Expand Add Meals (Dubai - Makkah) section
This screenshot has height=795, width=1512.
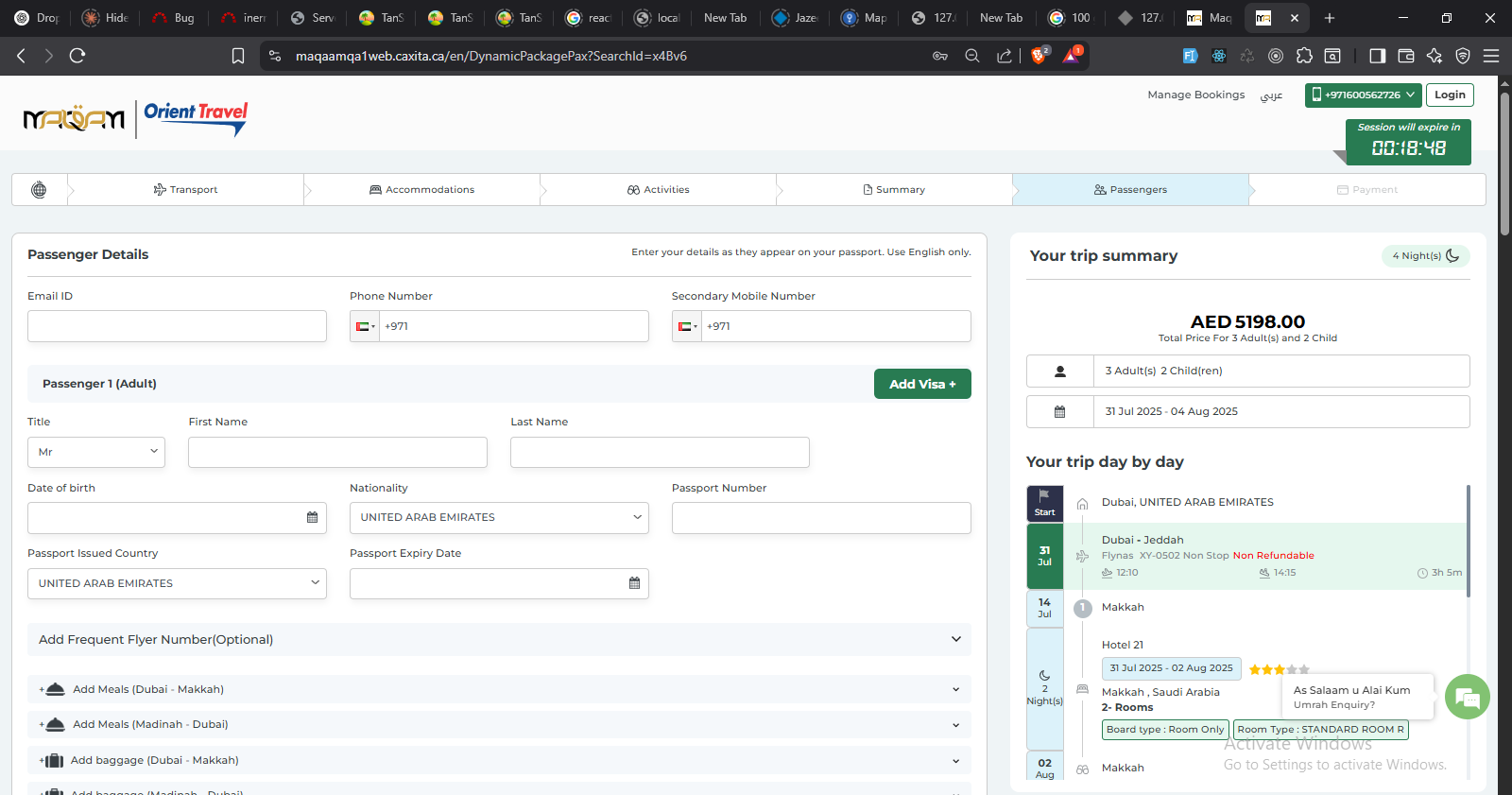pos(499,689)
